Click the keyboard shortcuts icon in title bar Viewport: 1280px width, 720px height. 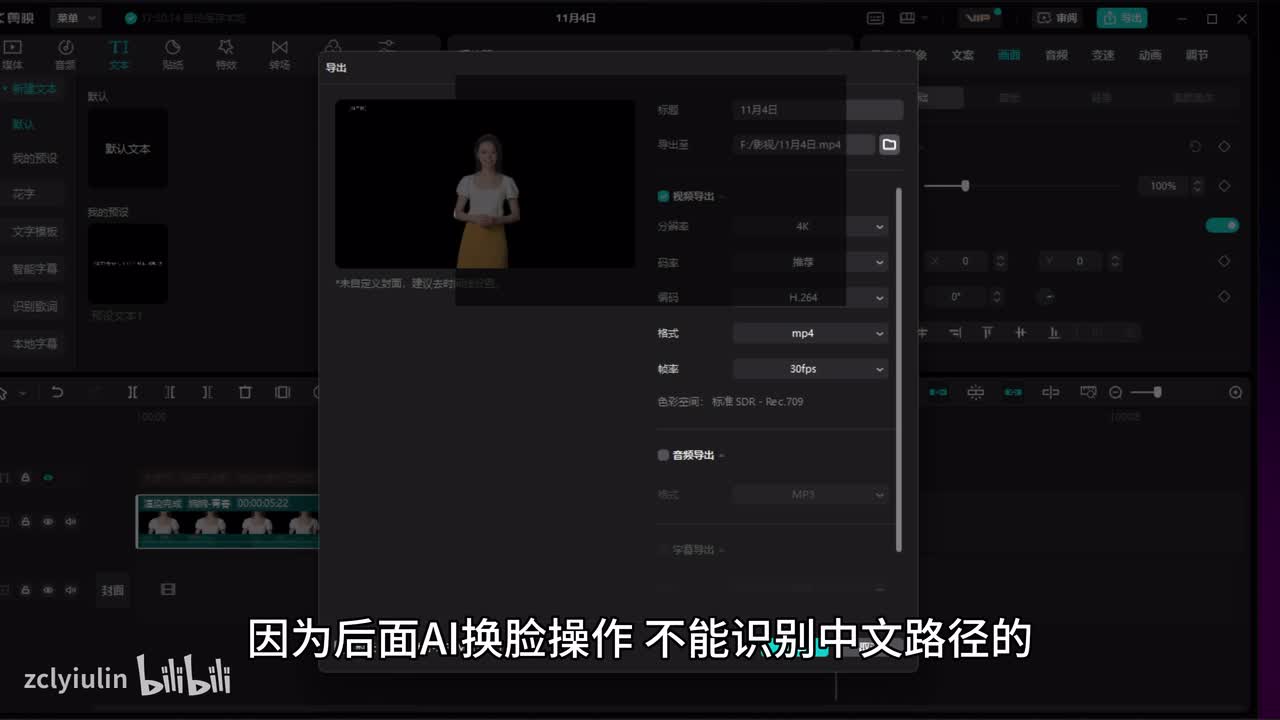[875, 18]
